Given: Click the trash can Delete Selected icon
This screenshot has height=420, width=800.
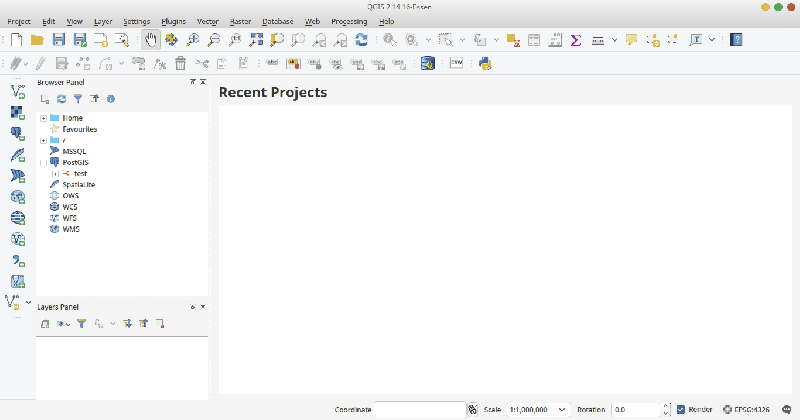Looking at the screenshot, I should [181, 63].
